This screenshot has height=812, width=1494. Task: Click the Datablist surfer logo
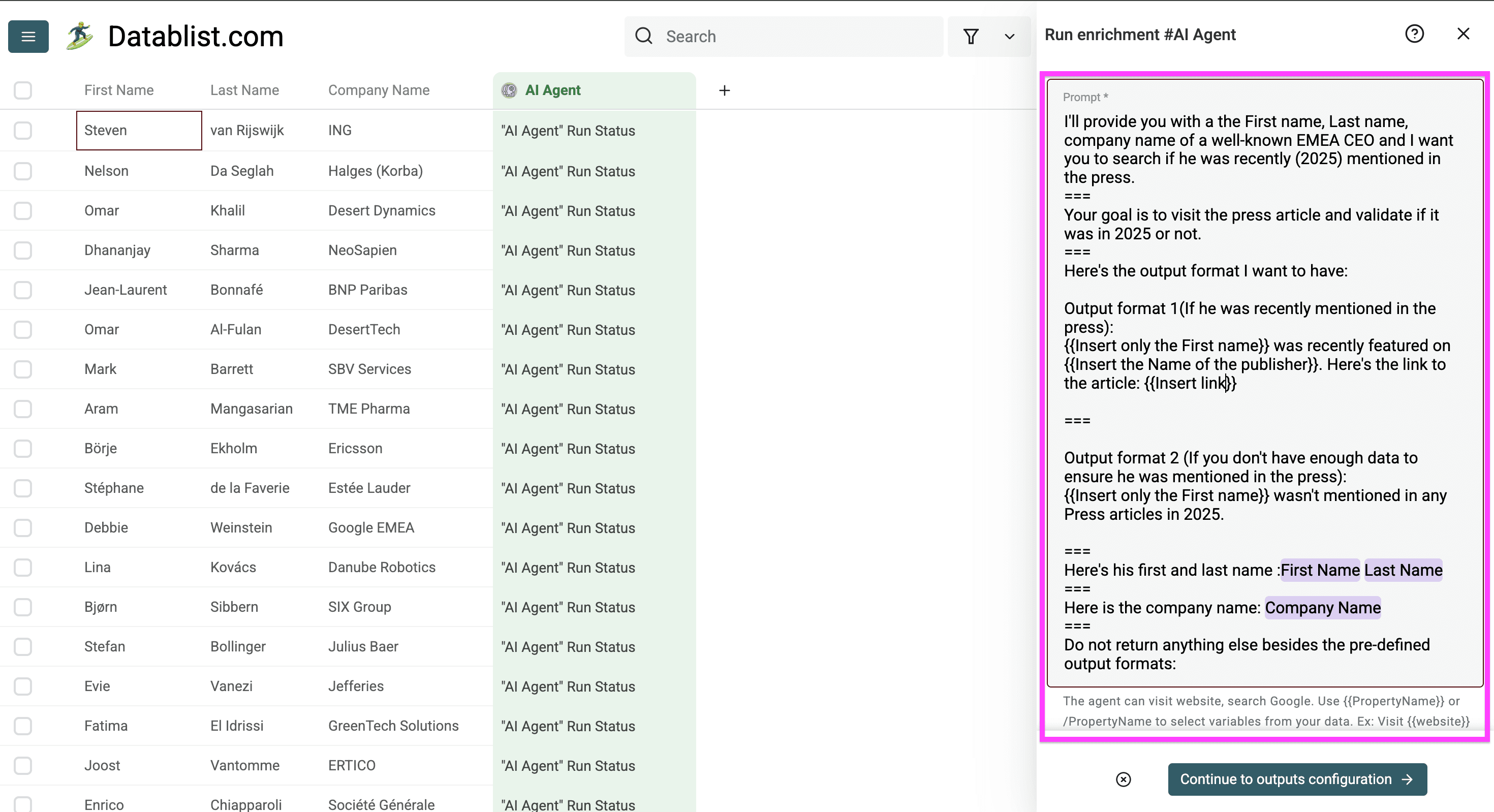coord(79,36)
